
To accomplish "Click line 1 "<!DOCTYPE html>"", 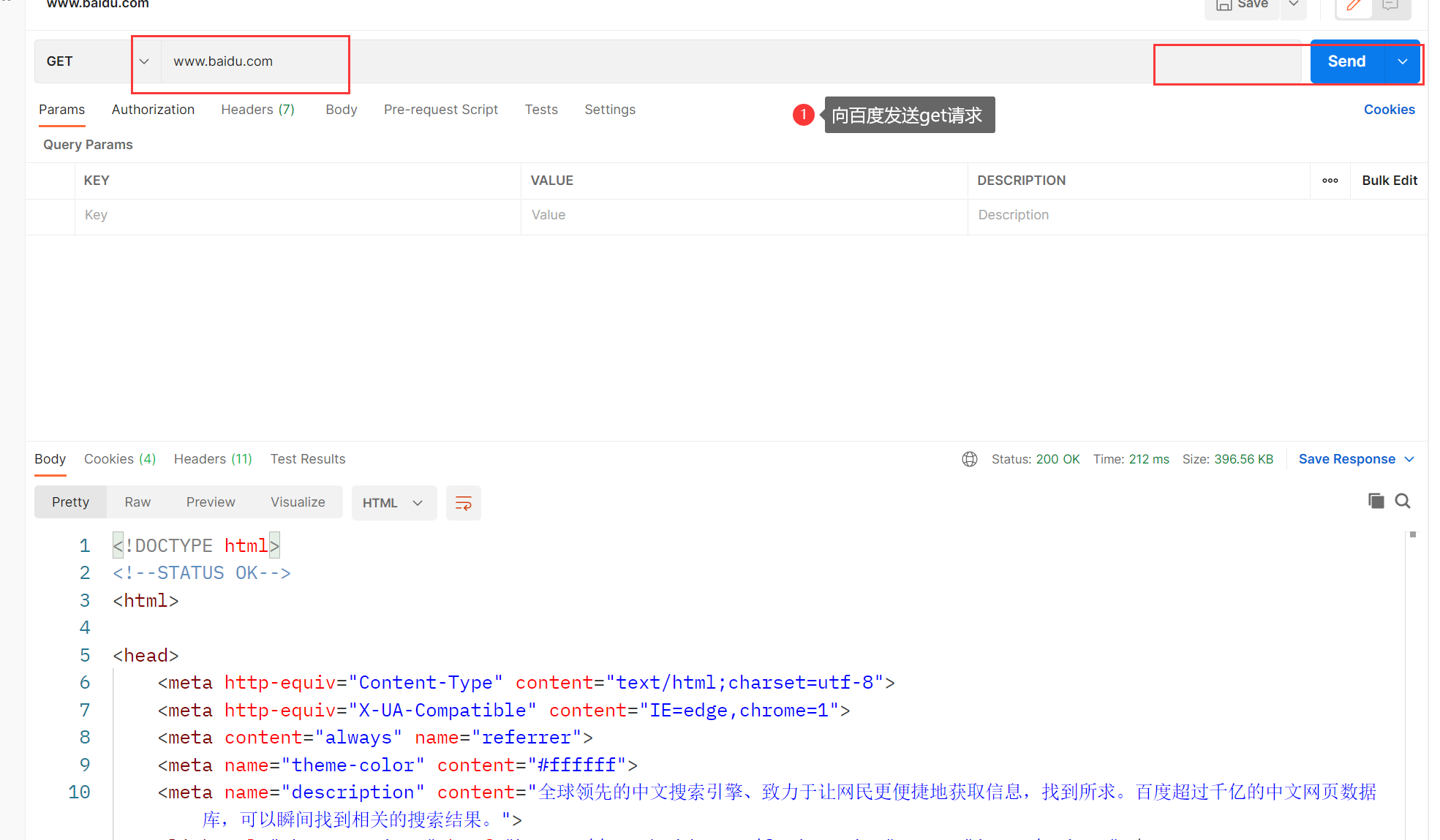I will pos(196,545).
